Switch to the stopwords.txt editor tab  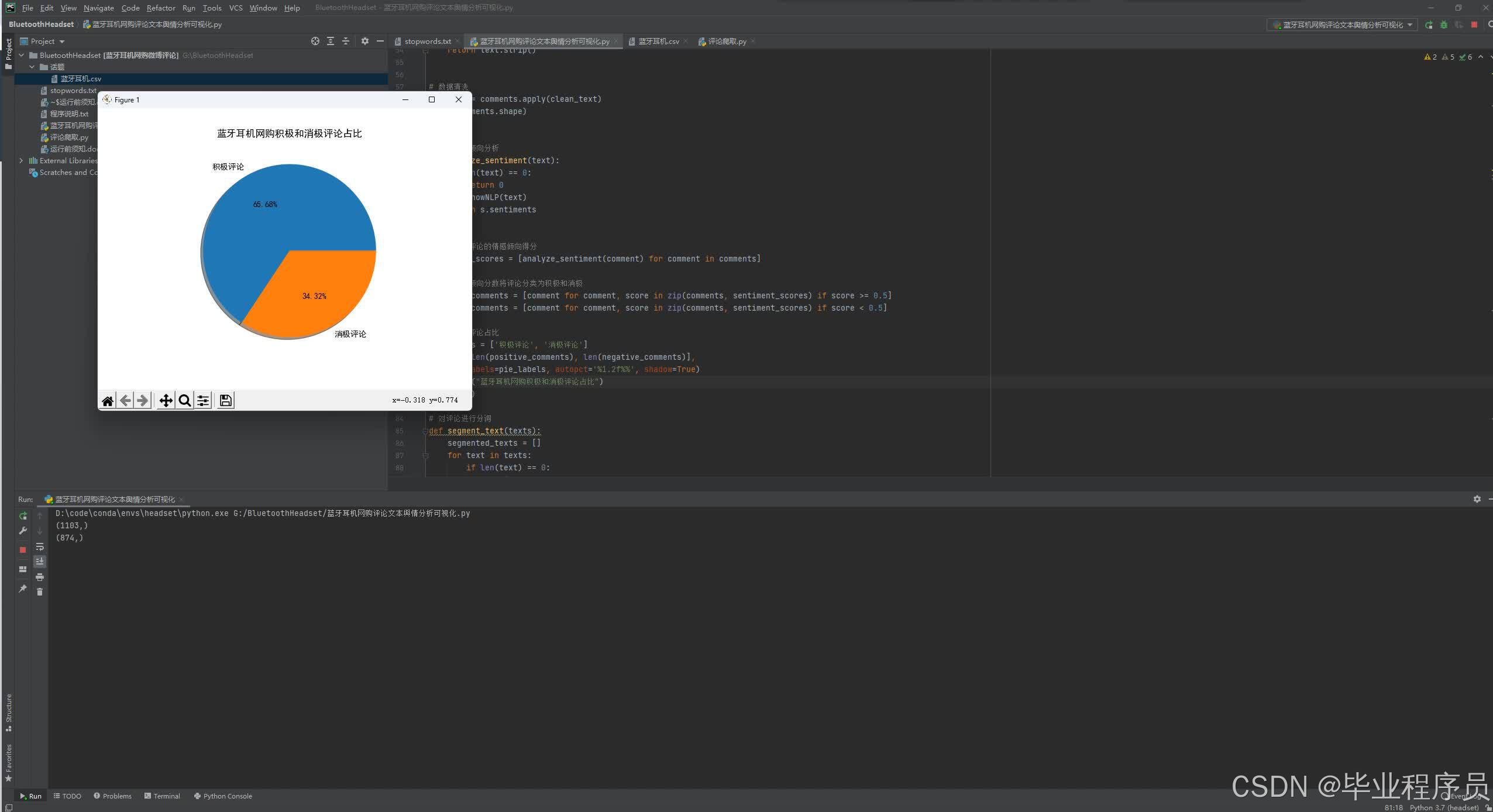[x=427, y=42]
